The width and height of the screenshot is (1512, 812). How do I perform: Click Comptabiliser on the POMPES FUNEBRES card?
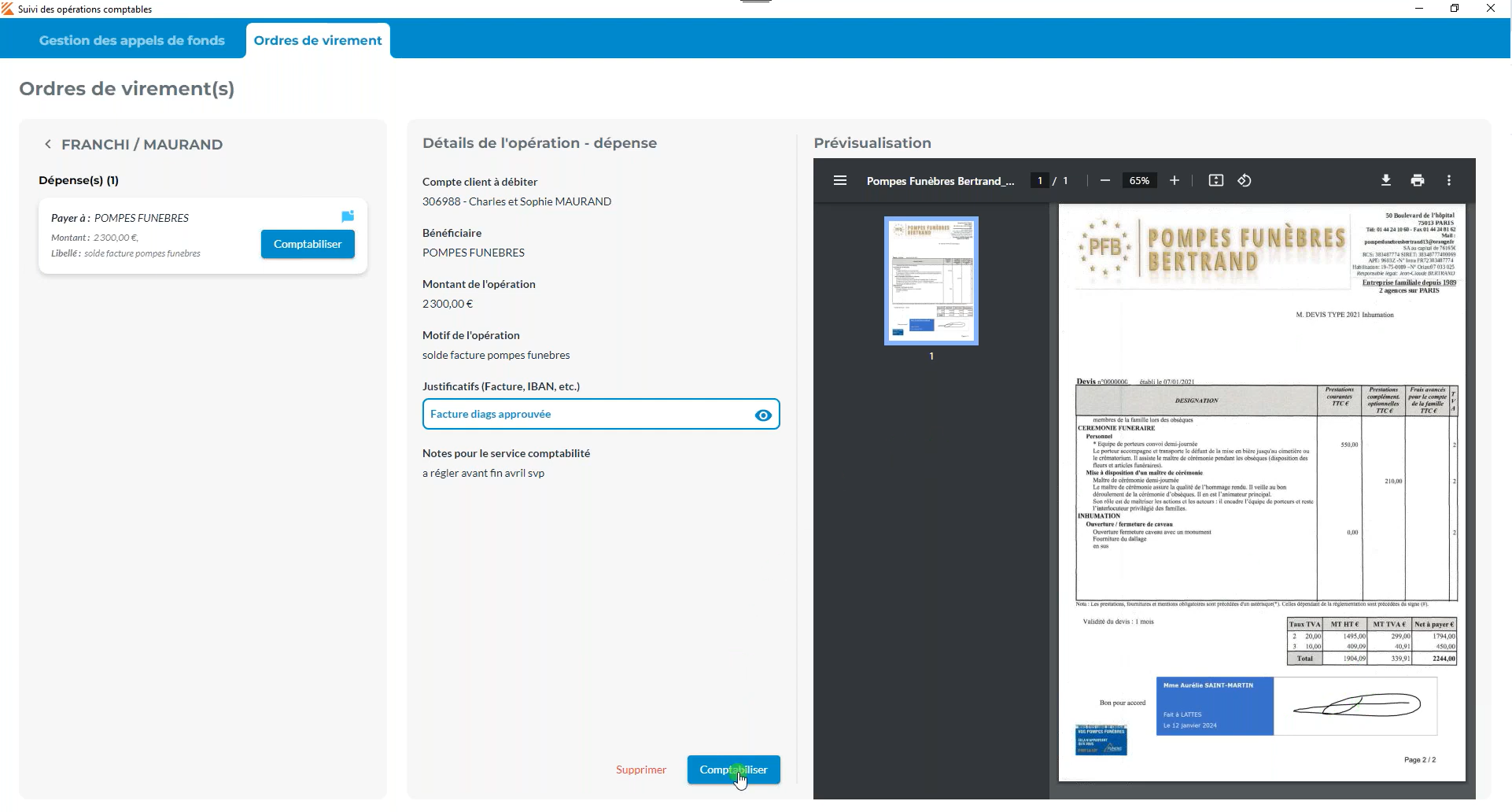[308, 244]
